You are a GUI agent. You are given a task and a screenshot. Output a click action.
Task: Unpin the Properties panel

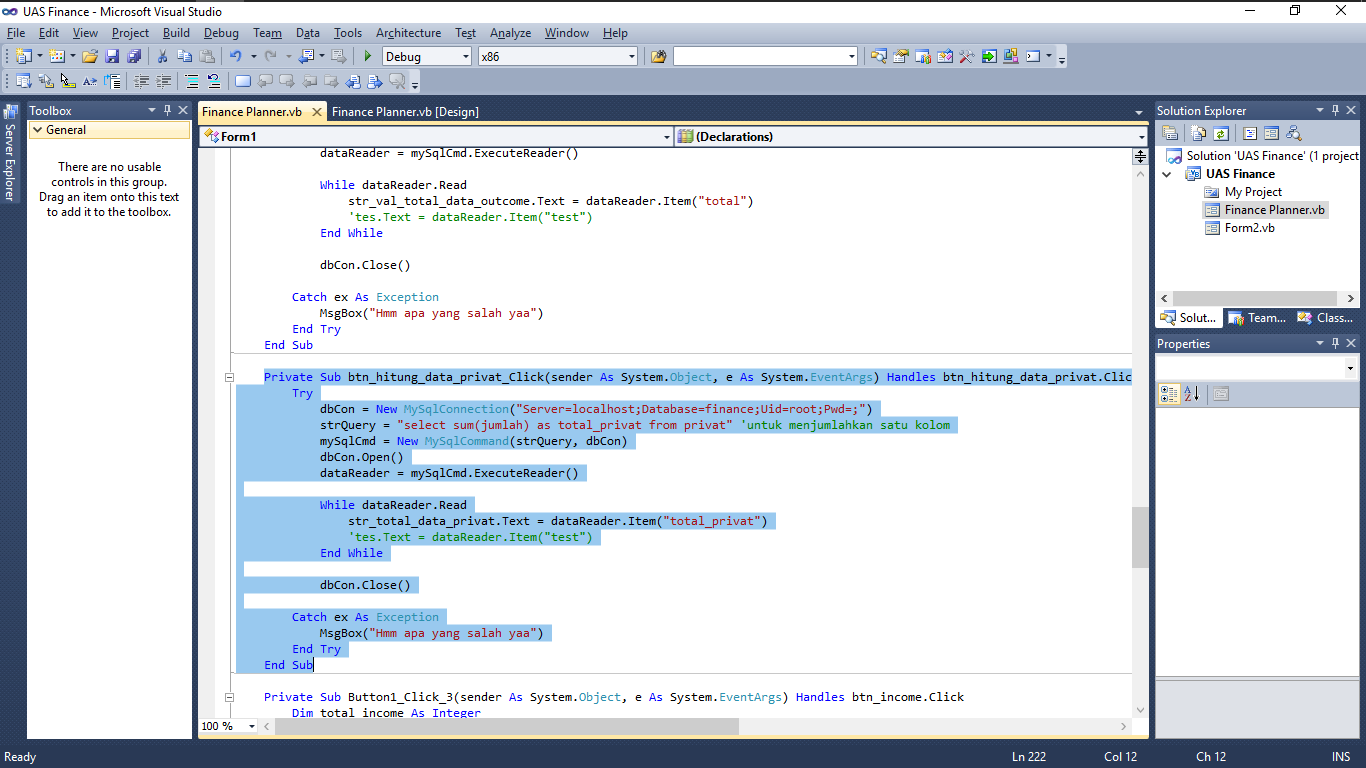tap(1336, 343)
